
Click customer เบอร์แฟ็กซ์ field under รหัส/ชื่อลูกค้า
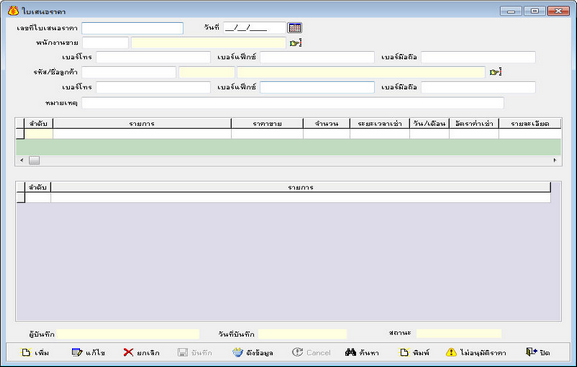[x=317, y=87]
